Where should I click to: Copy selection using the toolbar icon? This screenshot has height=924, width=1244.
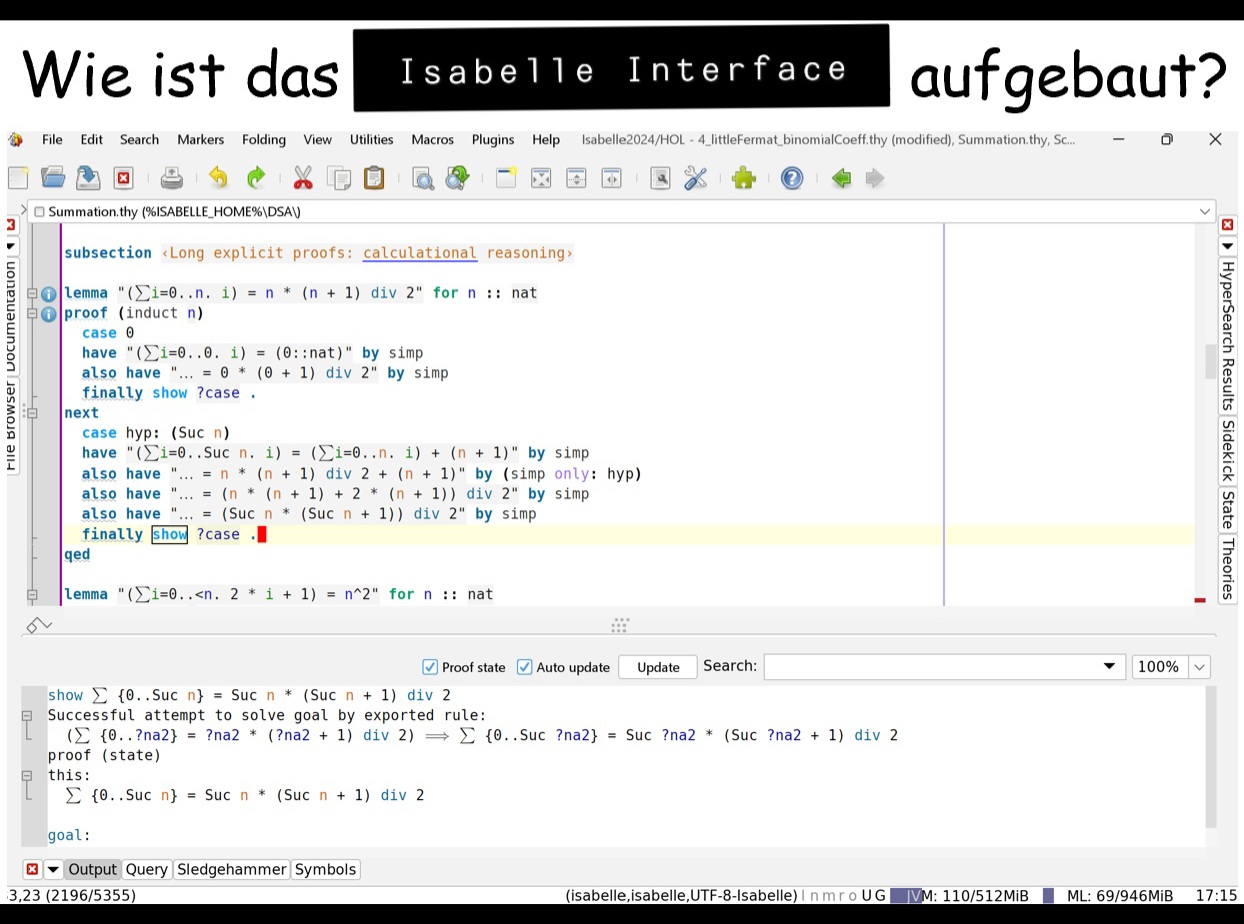pyautogui.click(x=339, y=179)
